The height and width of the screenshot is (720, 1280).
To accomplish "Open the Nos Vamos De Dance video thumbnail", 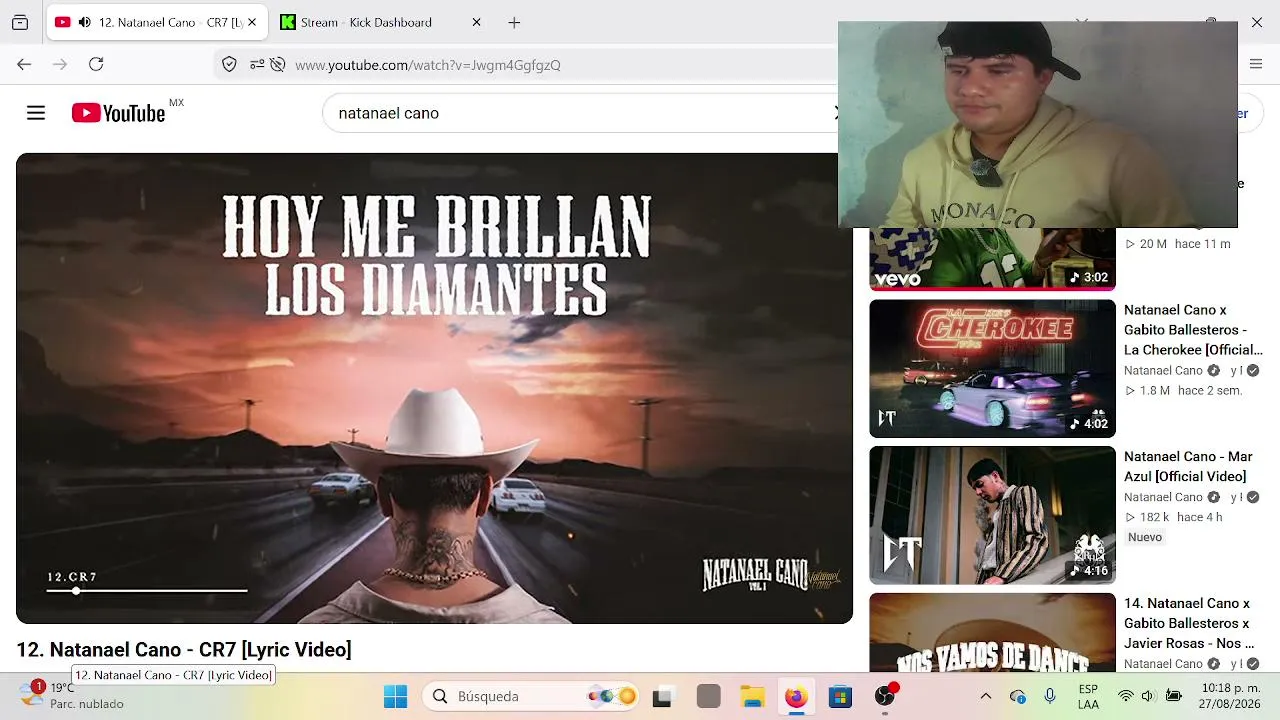I will [x=992, y=632].
